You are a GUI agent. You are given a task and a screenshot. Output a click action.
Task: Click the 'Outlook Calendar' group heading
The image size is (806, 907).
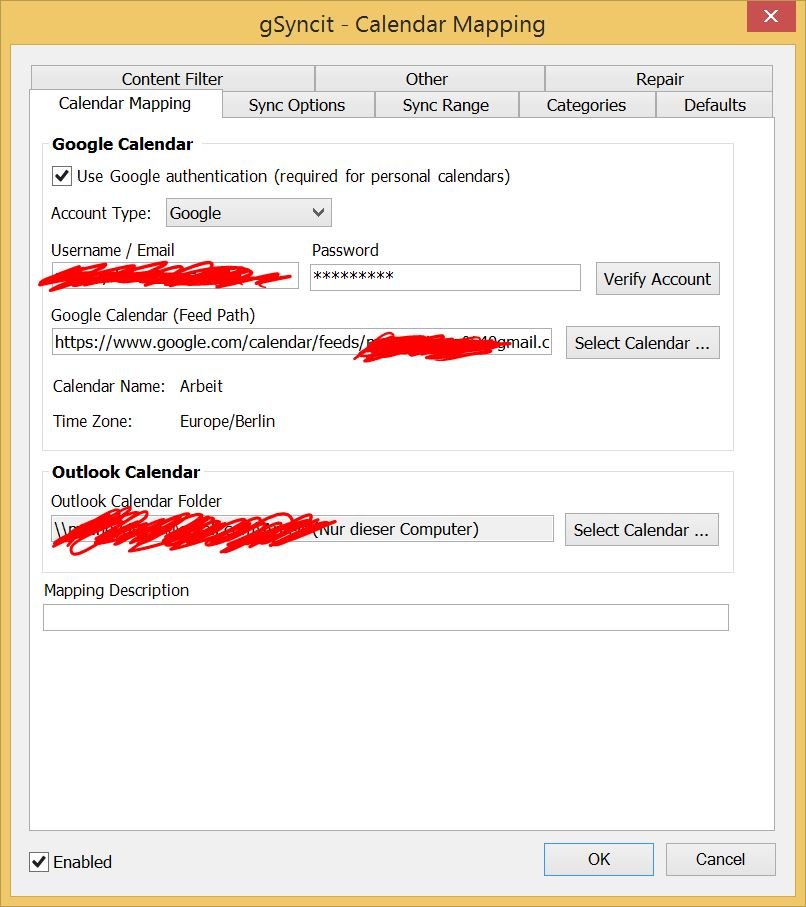click(x=126, y=472)
